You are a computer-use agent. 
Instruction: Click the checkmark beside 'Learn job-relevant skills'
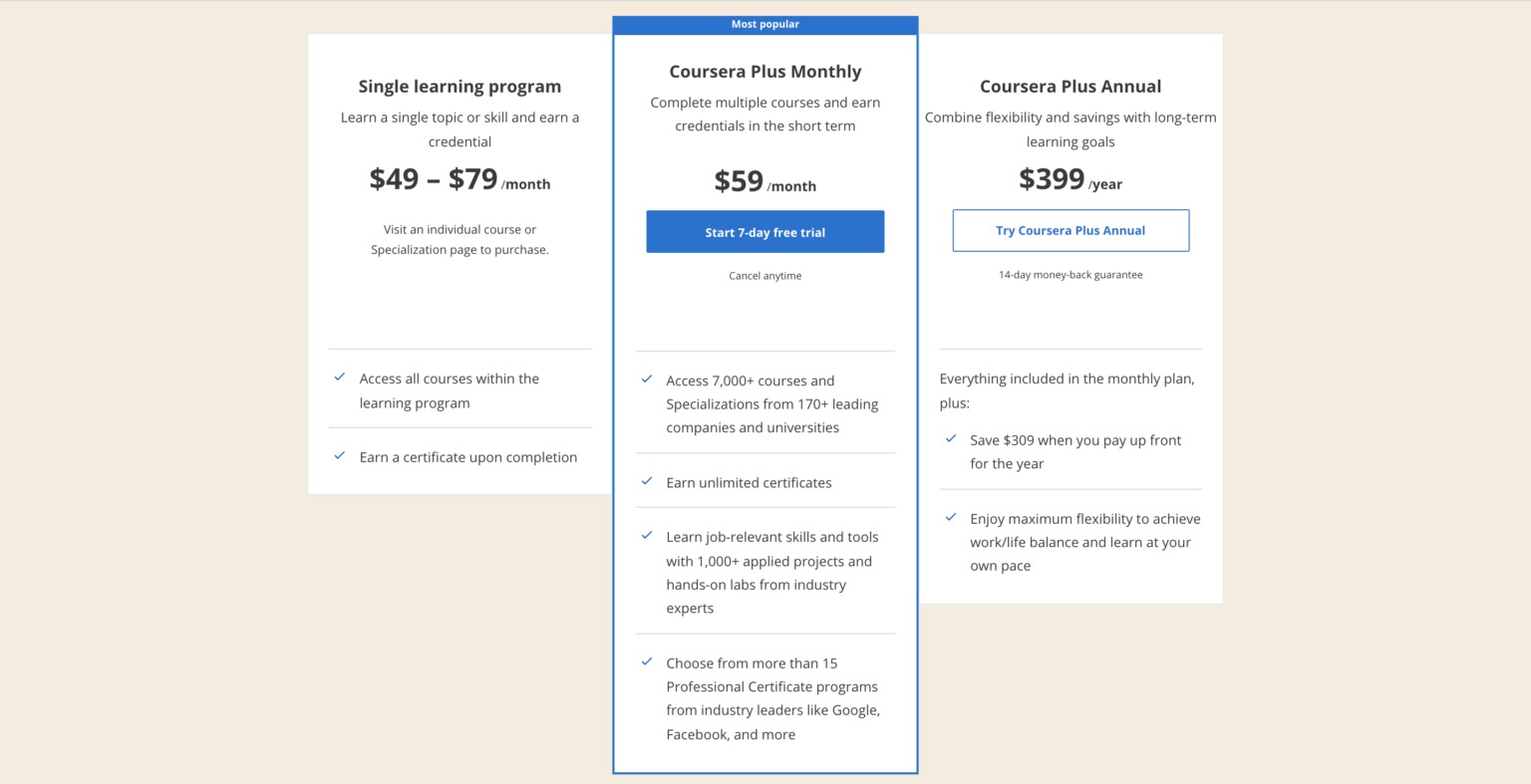coord(646,536)
